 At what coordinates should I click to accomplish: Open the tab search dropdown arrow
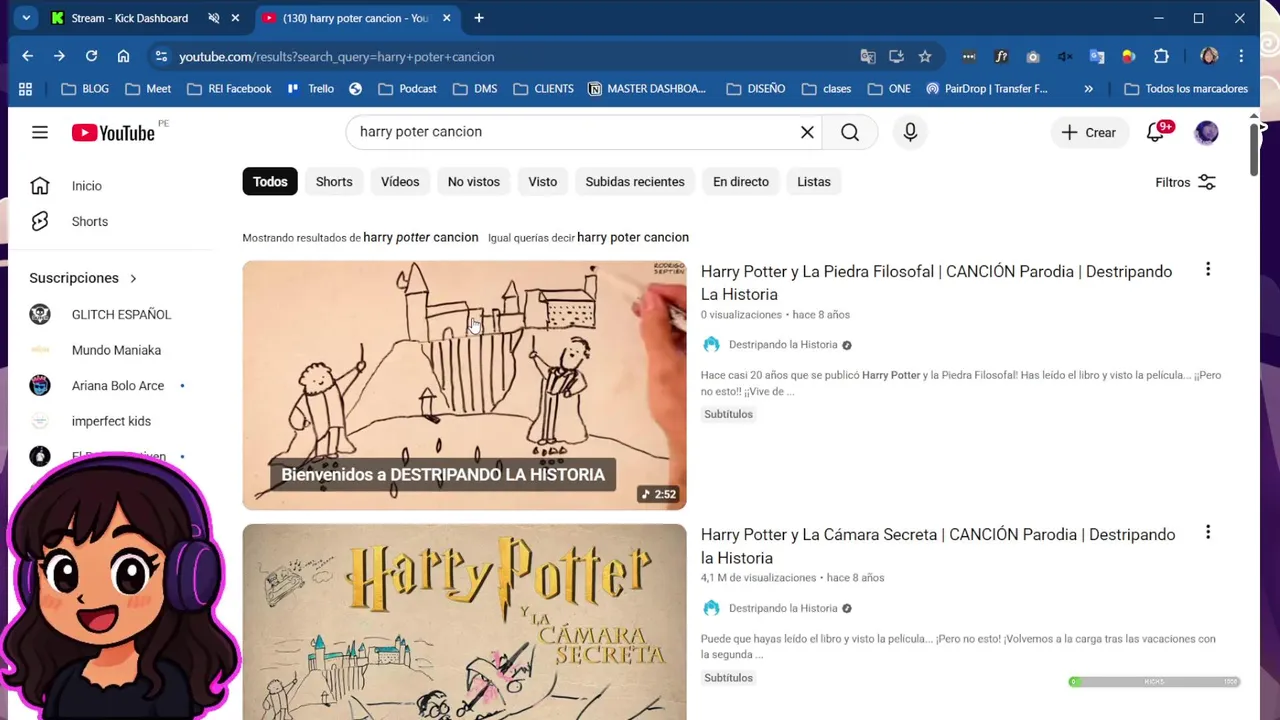(x=26, y=18)
